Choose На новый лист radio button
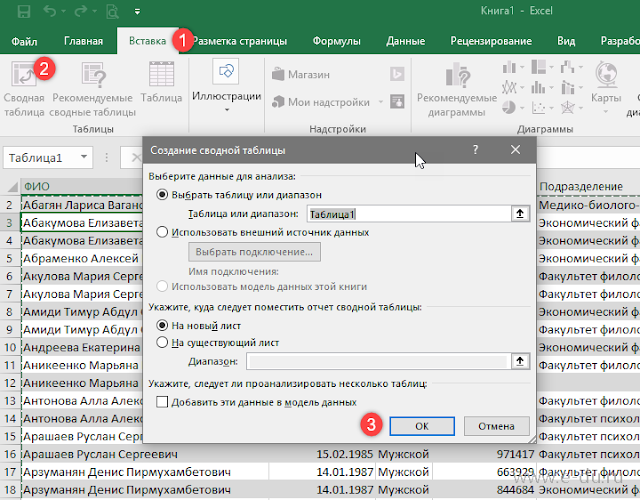Screen dimensions: 640x500 (162, 325)
